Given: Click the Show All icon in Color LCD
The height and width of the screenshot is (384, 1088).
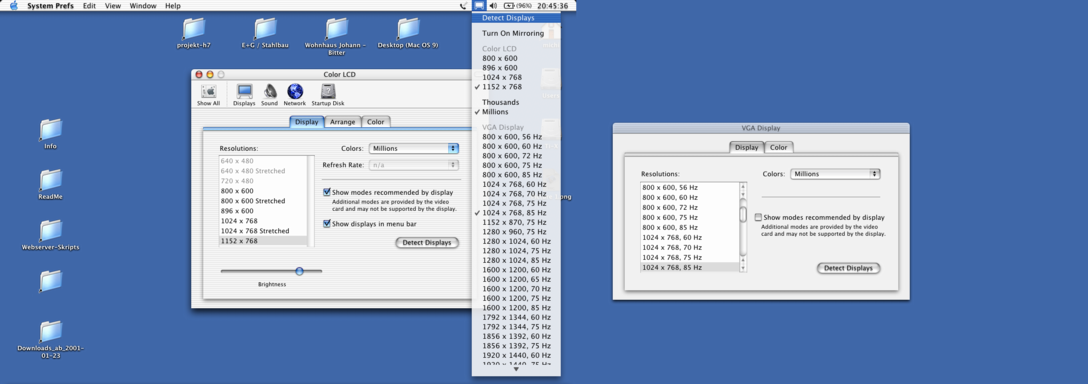Looking at the screenshot, I should [208, 94].
